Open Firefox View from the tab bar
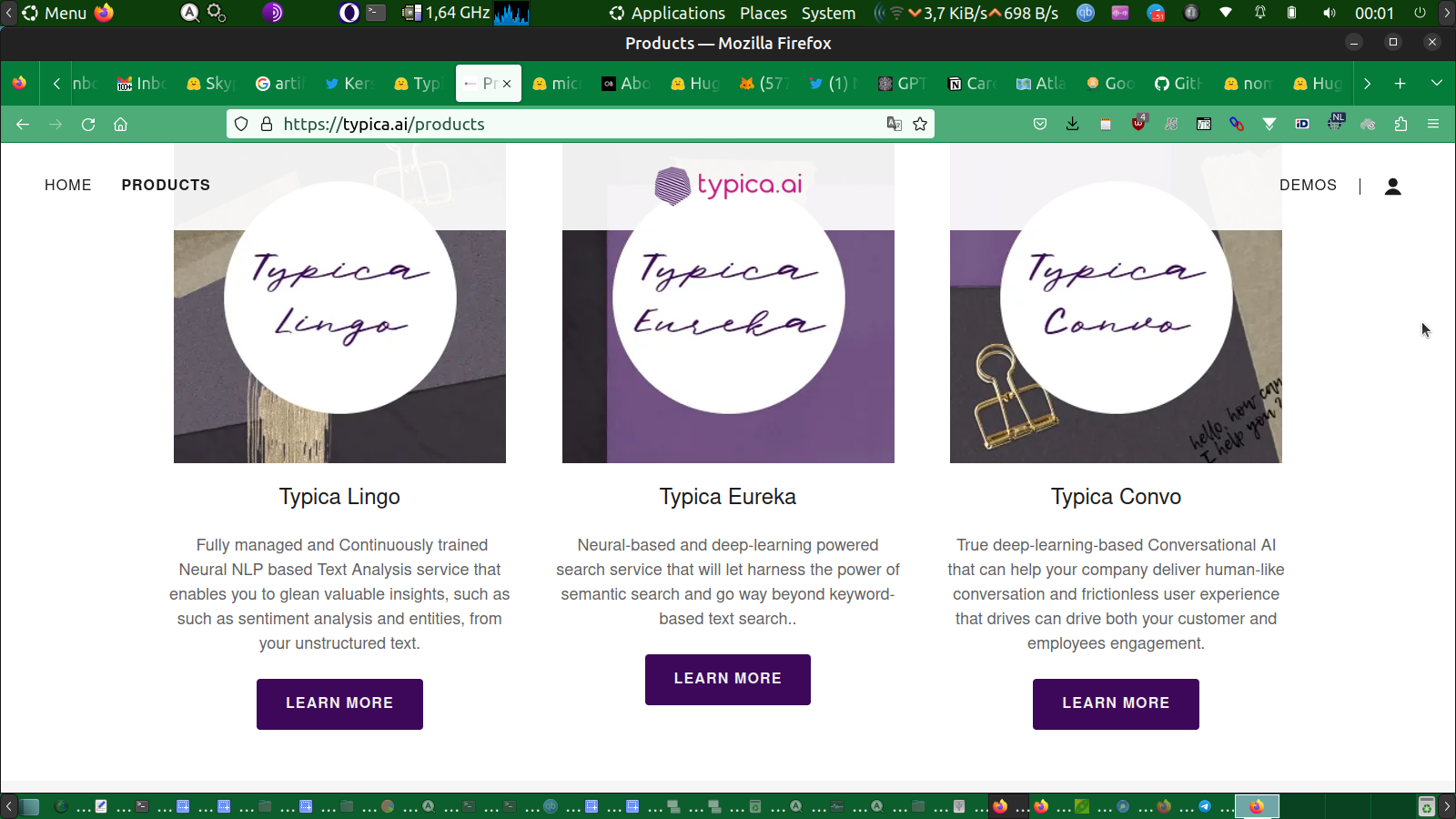 19,84
